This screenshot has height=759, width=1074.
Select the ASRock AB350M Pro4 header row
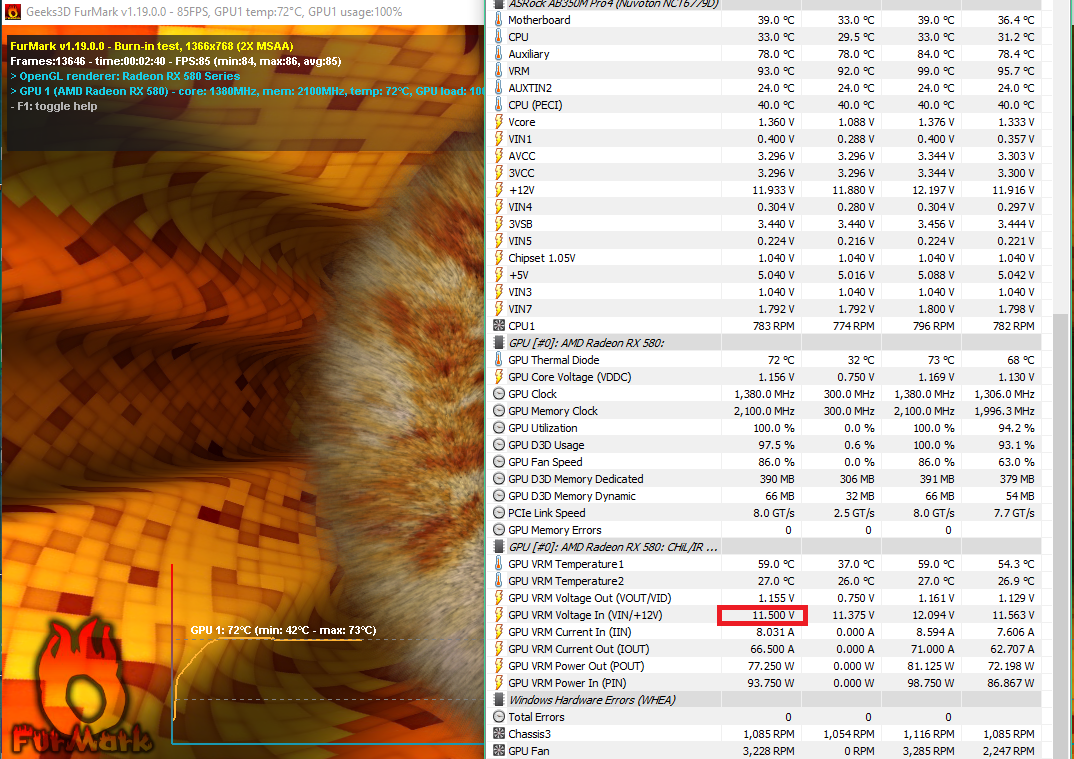click(x=766, y=4)
